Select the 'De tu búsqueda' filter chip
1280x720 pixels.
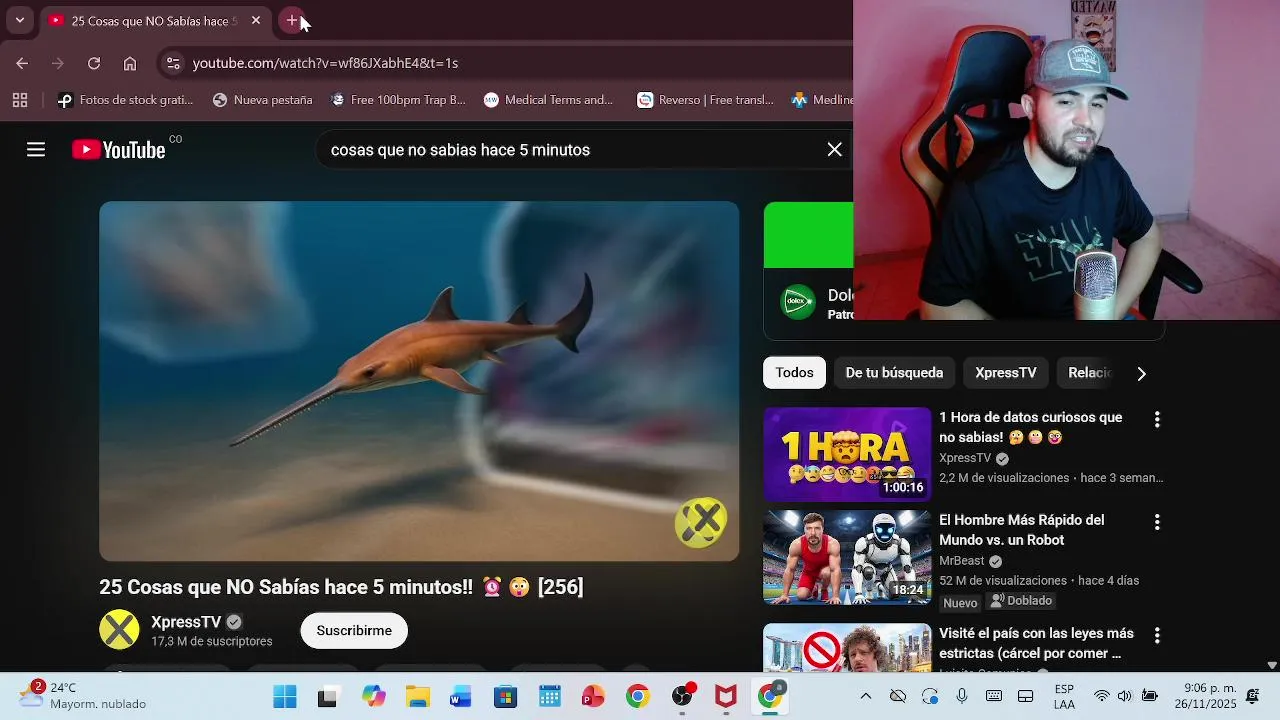pos(894,373)
